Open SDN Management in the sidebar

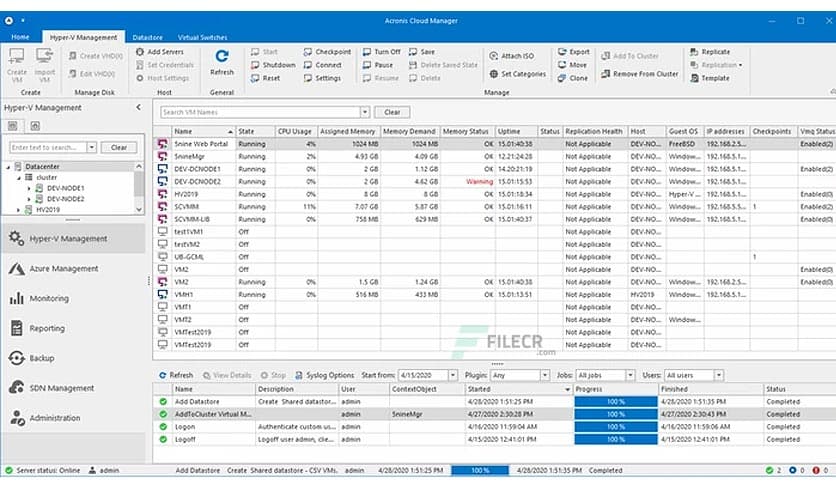click(x=73, y=388)
